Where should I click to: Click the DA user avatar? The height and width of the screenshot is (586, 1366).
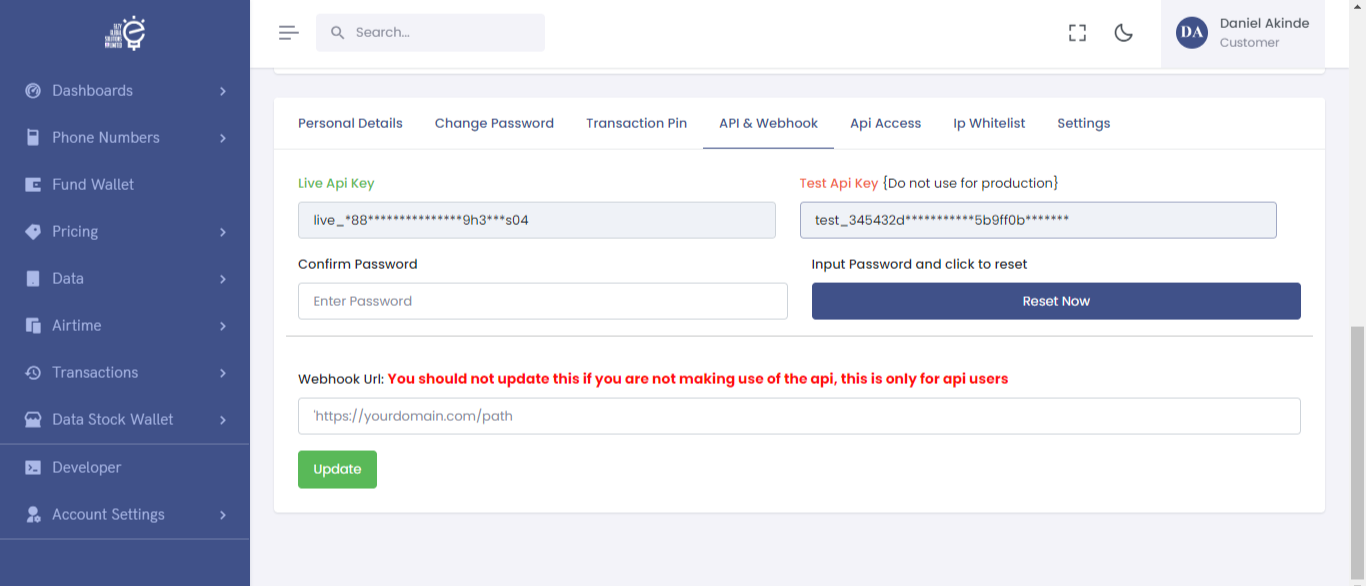click(1191, 33)
